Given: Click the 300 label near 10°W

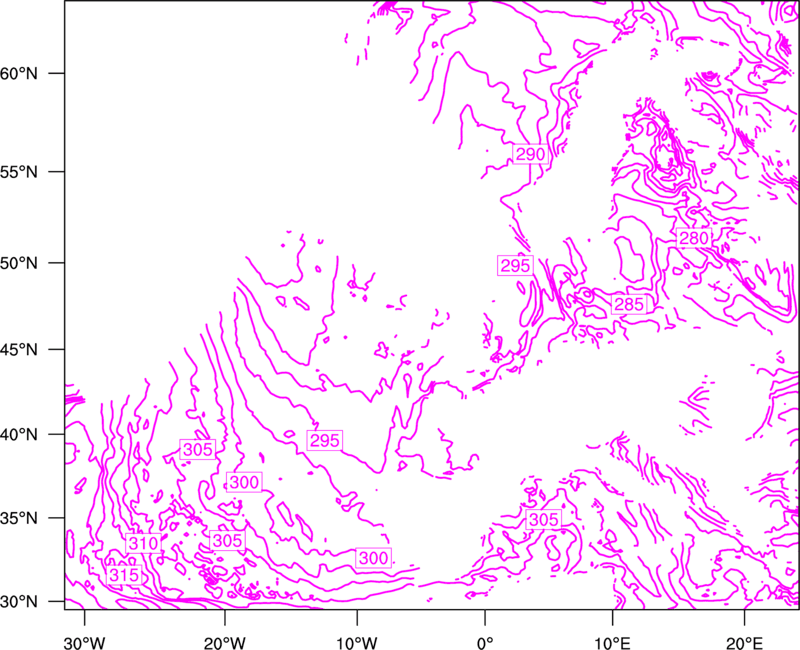Looking at the screenshot, I should (373, 558).
